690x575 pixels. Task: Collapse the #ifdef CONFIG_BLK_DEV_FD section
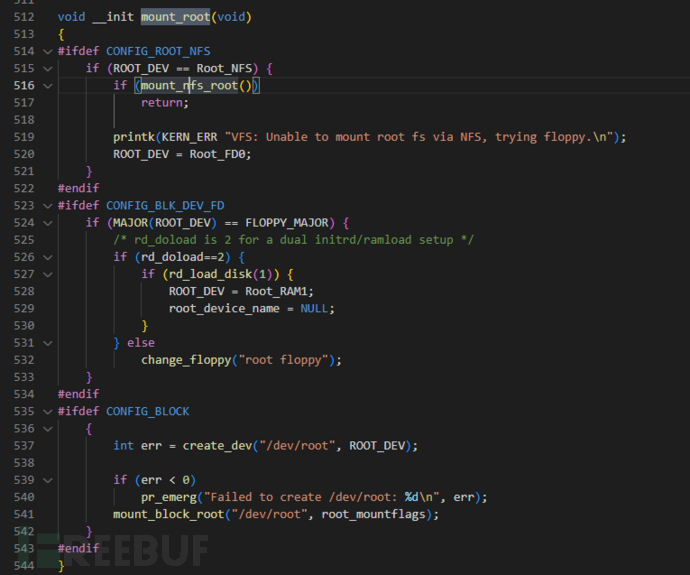46,205
